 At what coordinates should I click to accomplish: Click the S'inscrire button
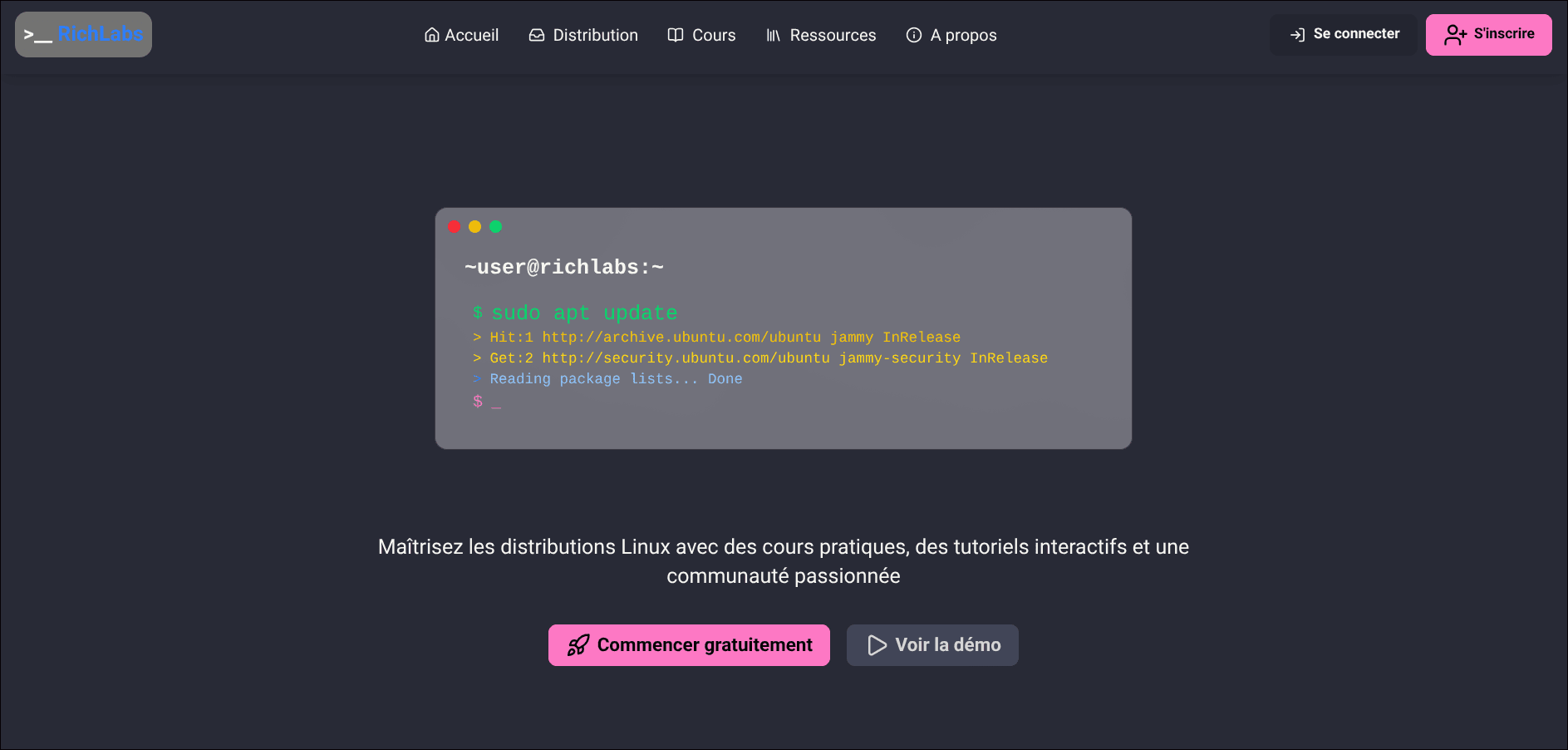(1489, 35)
